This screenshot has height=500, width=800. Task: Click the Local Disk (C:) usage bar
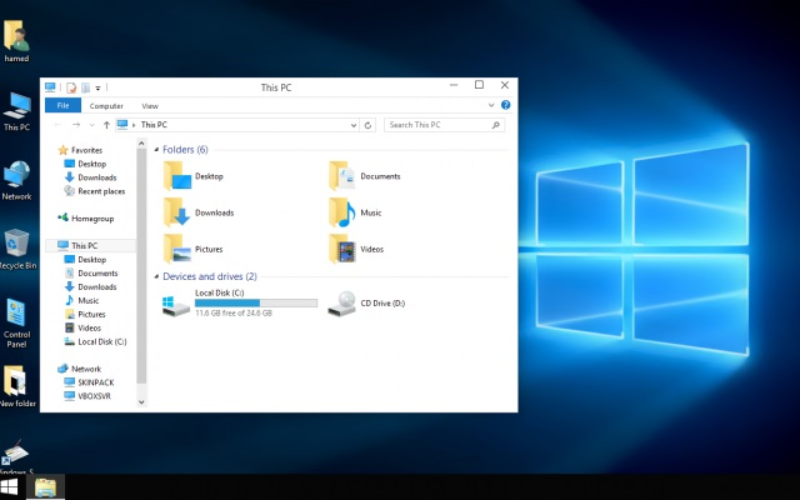point(256,303)
